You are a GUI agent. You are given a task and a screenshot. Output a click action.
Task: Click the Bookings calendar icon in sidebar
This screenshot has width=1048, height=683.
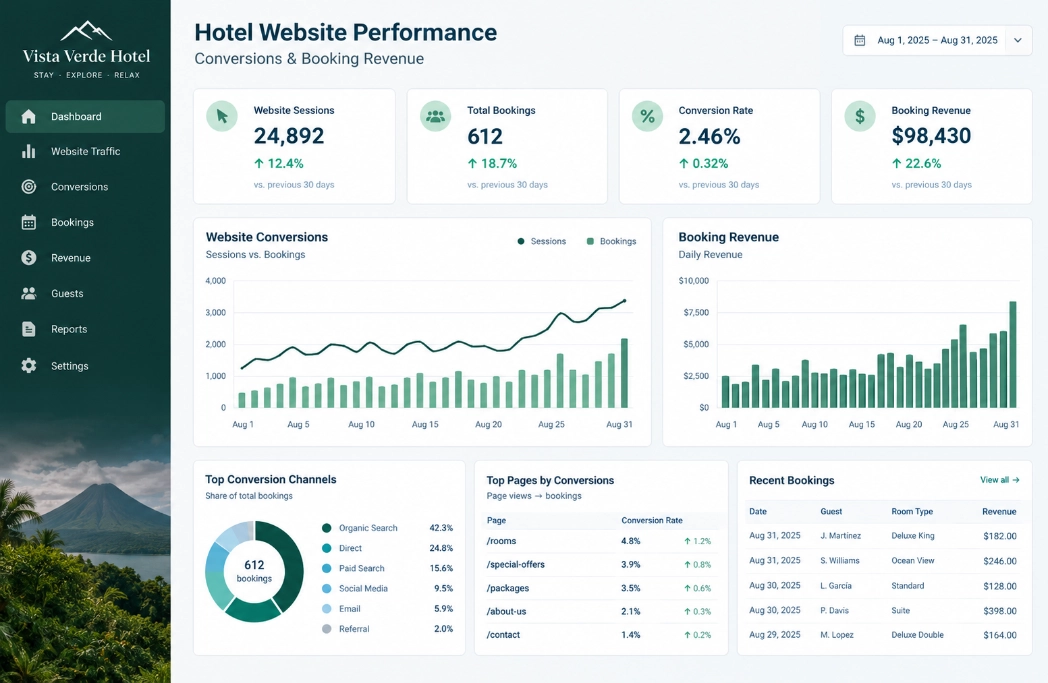tap(28, 222)
